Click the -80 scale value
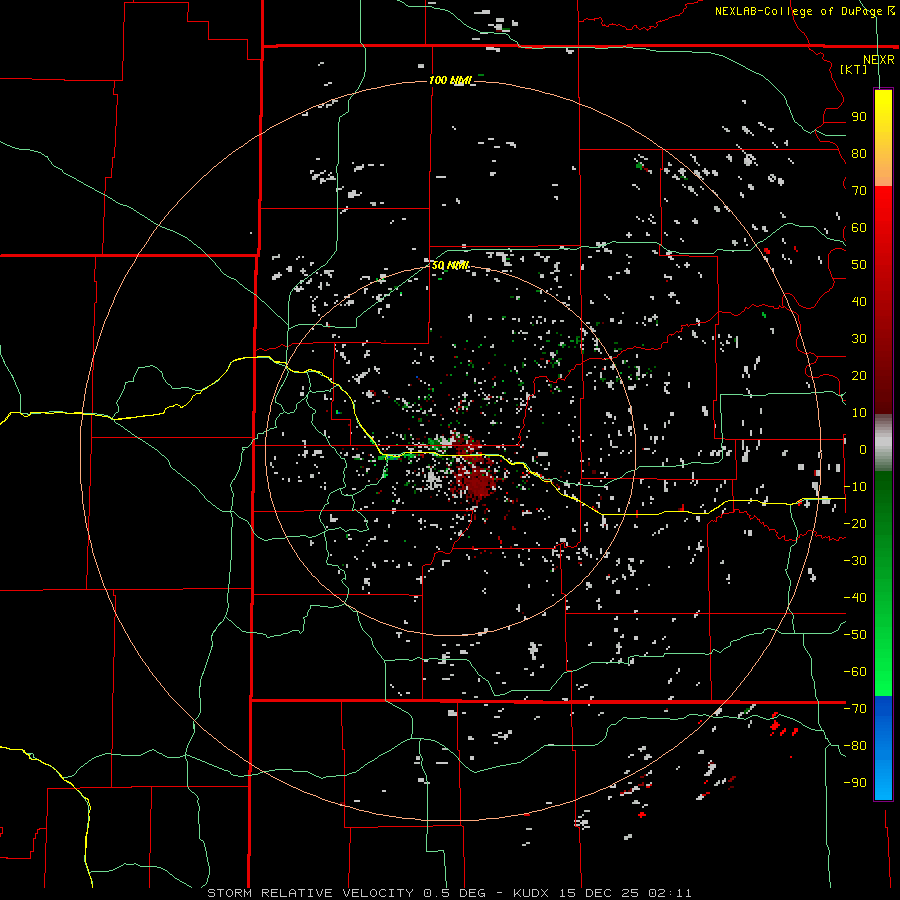900x900 pixels. click(x=855, y=746)
